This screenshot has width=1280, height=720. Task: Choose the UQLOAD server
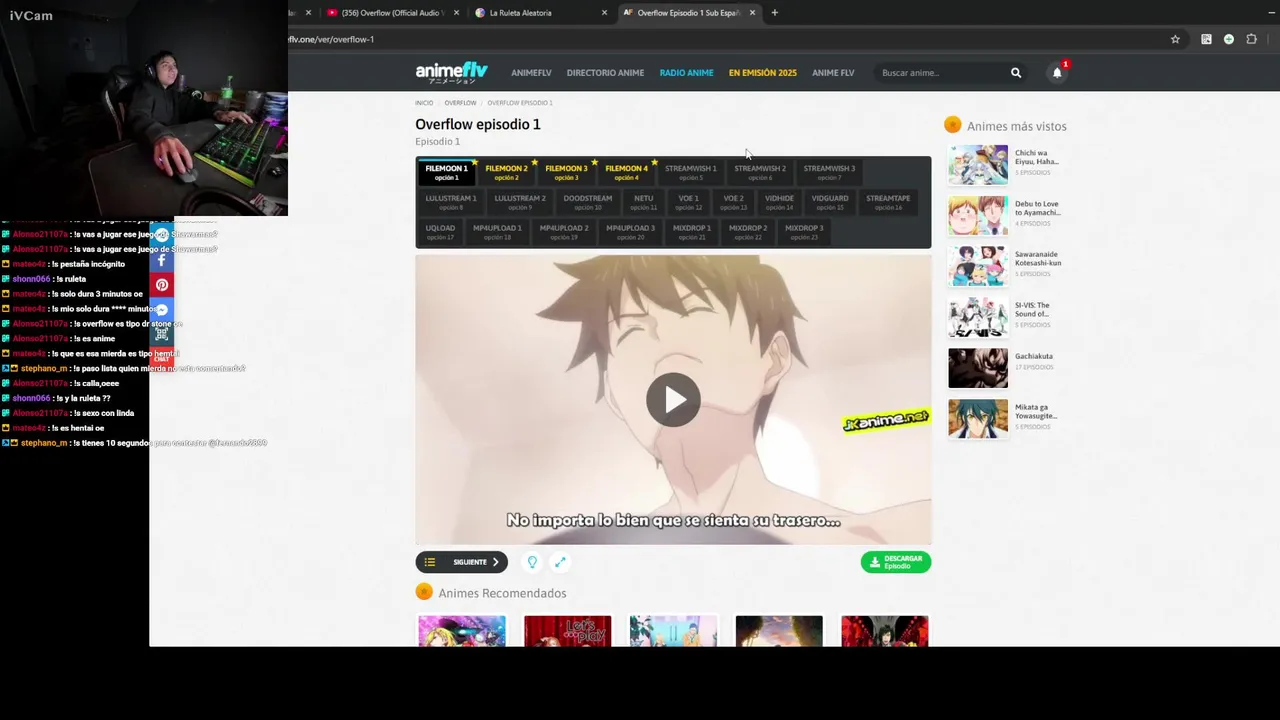[x=440, y=232]
